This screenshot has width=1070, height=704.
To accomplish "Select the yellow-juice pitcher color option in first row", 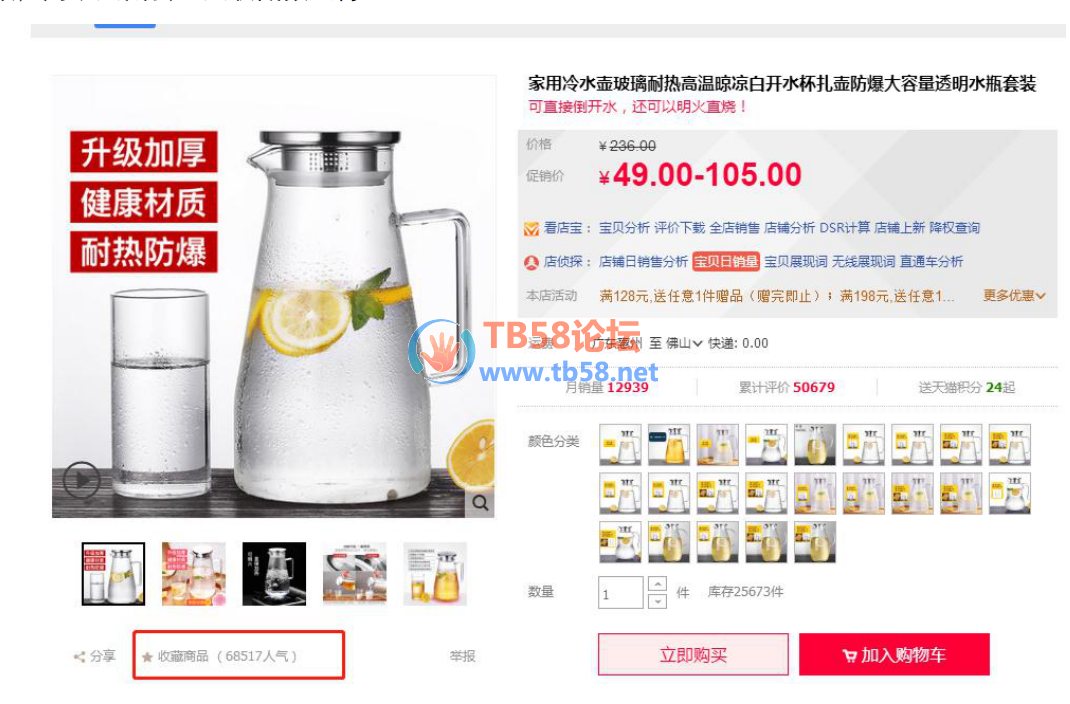I will pos(669,445).
